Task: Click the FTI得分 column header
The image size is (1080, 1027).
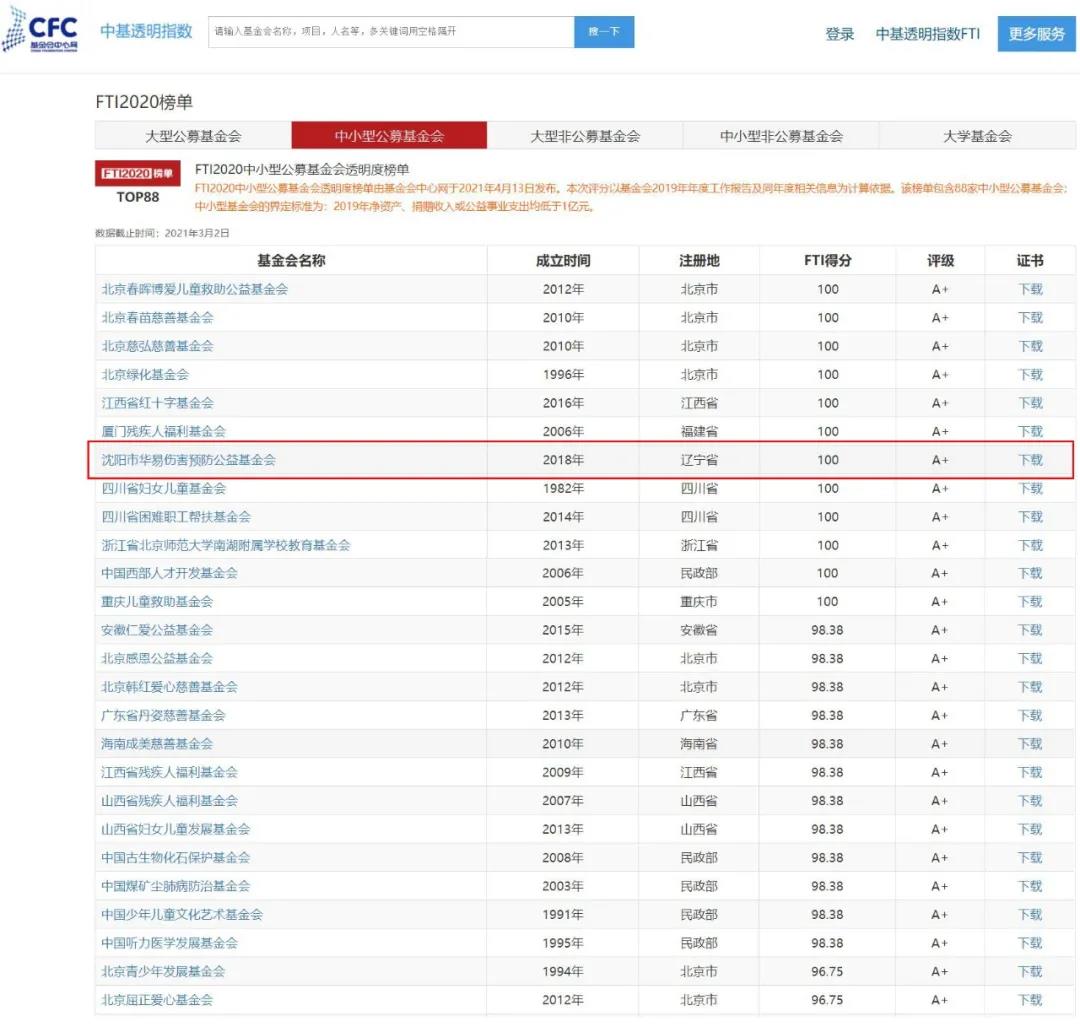Action: [x=828, y=260]
